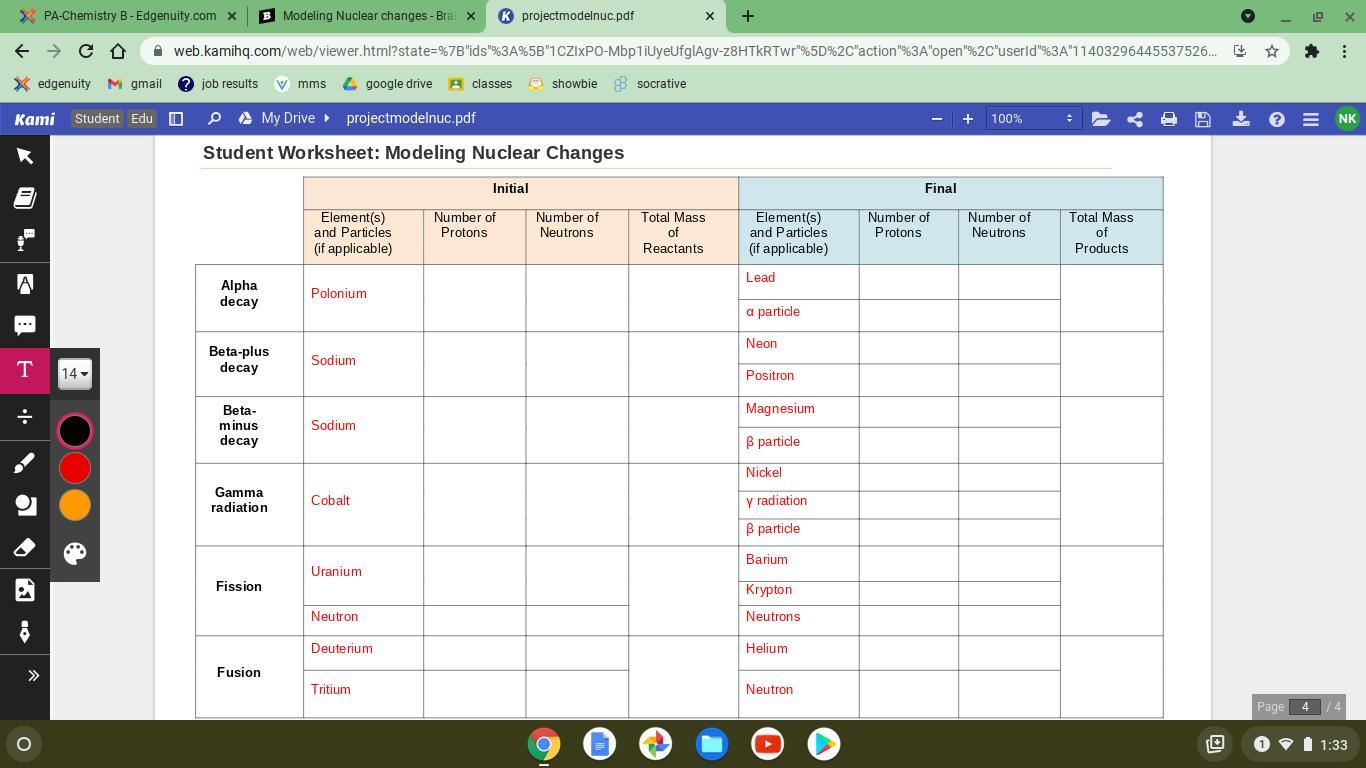Reload the page
Viewport: 1366px width, 768px height.
86,51
